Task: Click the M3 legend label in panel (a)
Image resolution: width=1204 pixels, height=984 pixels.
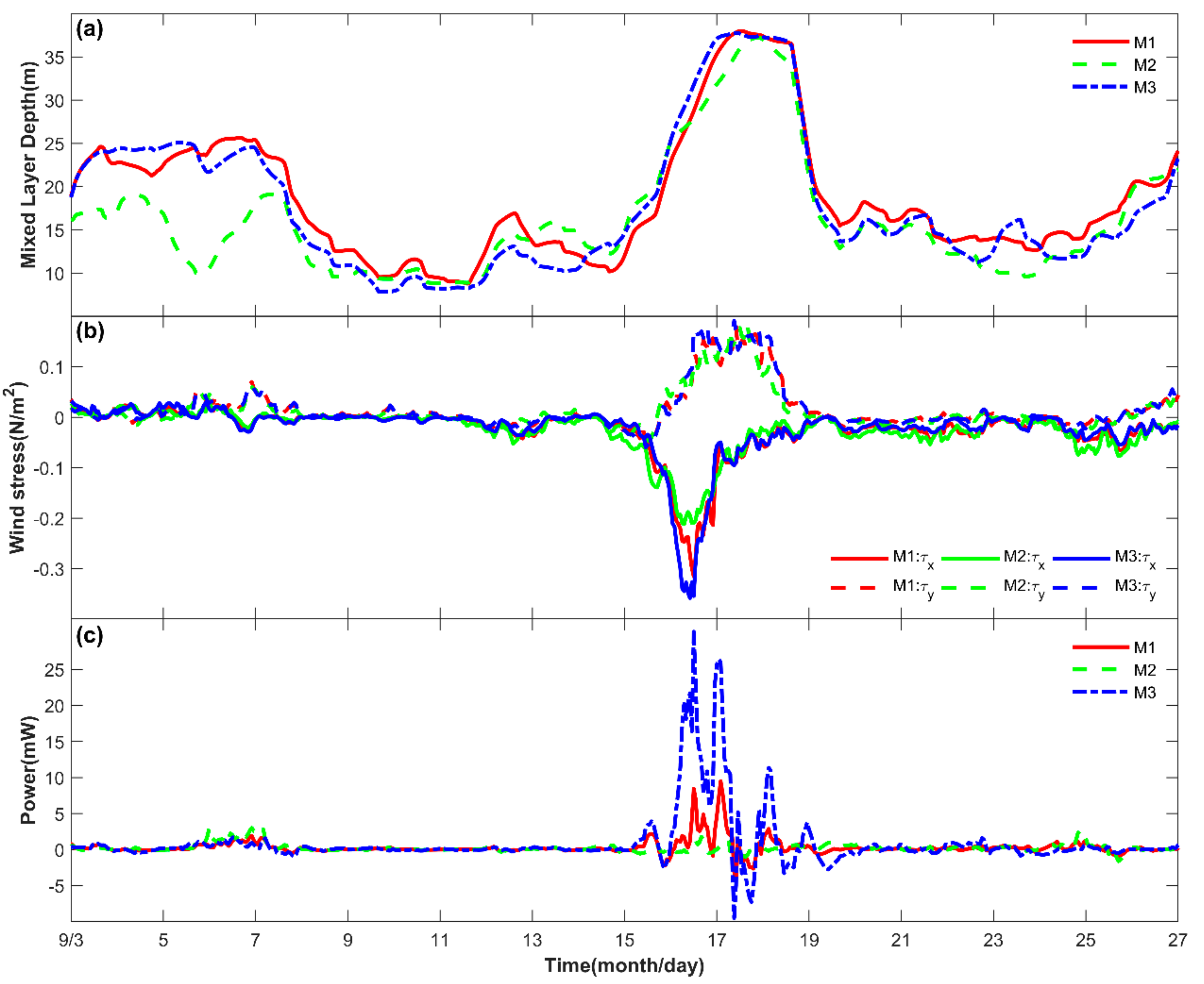Action: (x=1144, y=87)
